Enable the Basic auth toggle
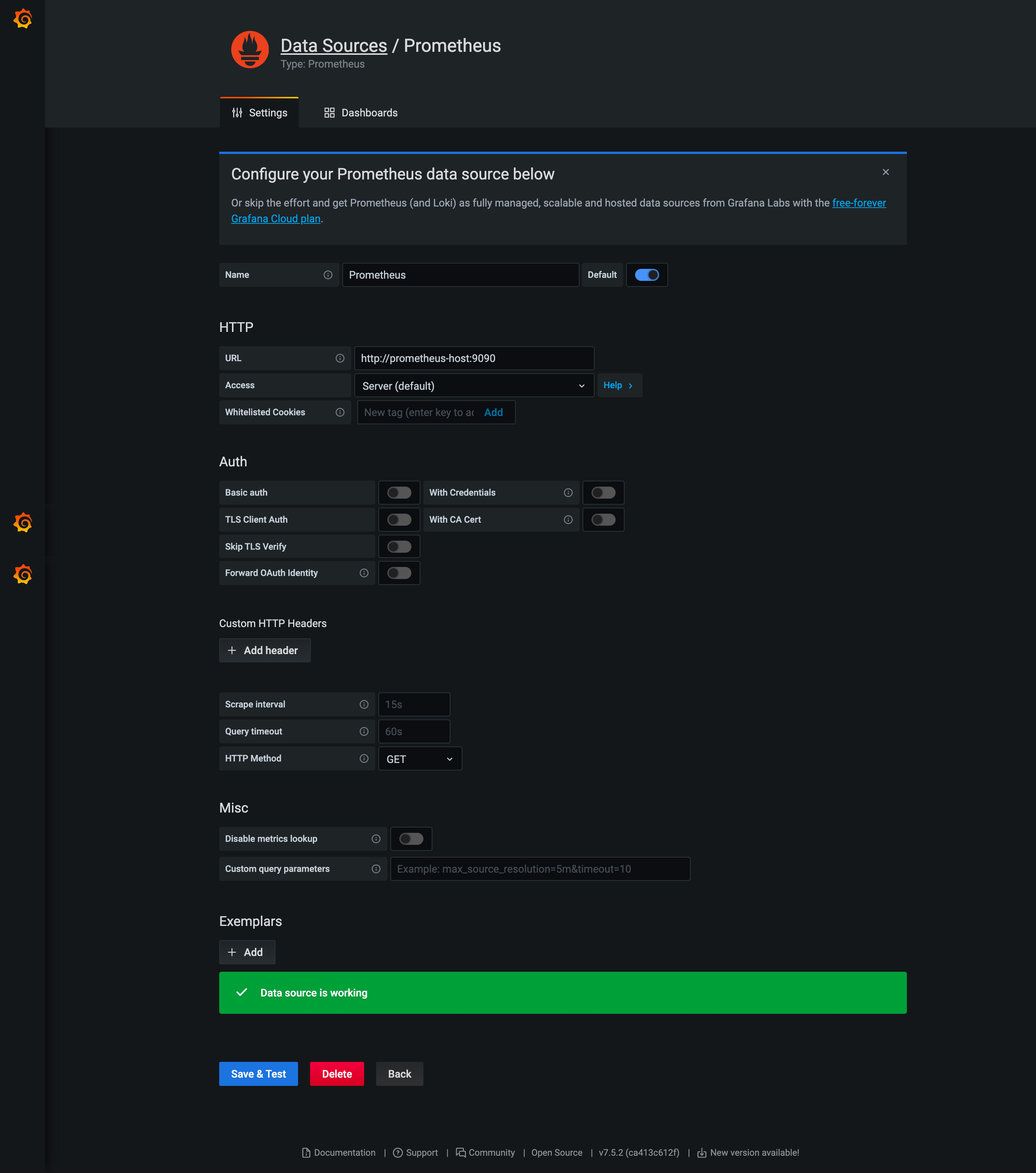Viewport: 1036px width, 1173px height. pos(399,492)
